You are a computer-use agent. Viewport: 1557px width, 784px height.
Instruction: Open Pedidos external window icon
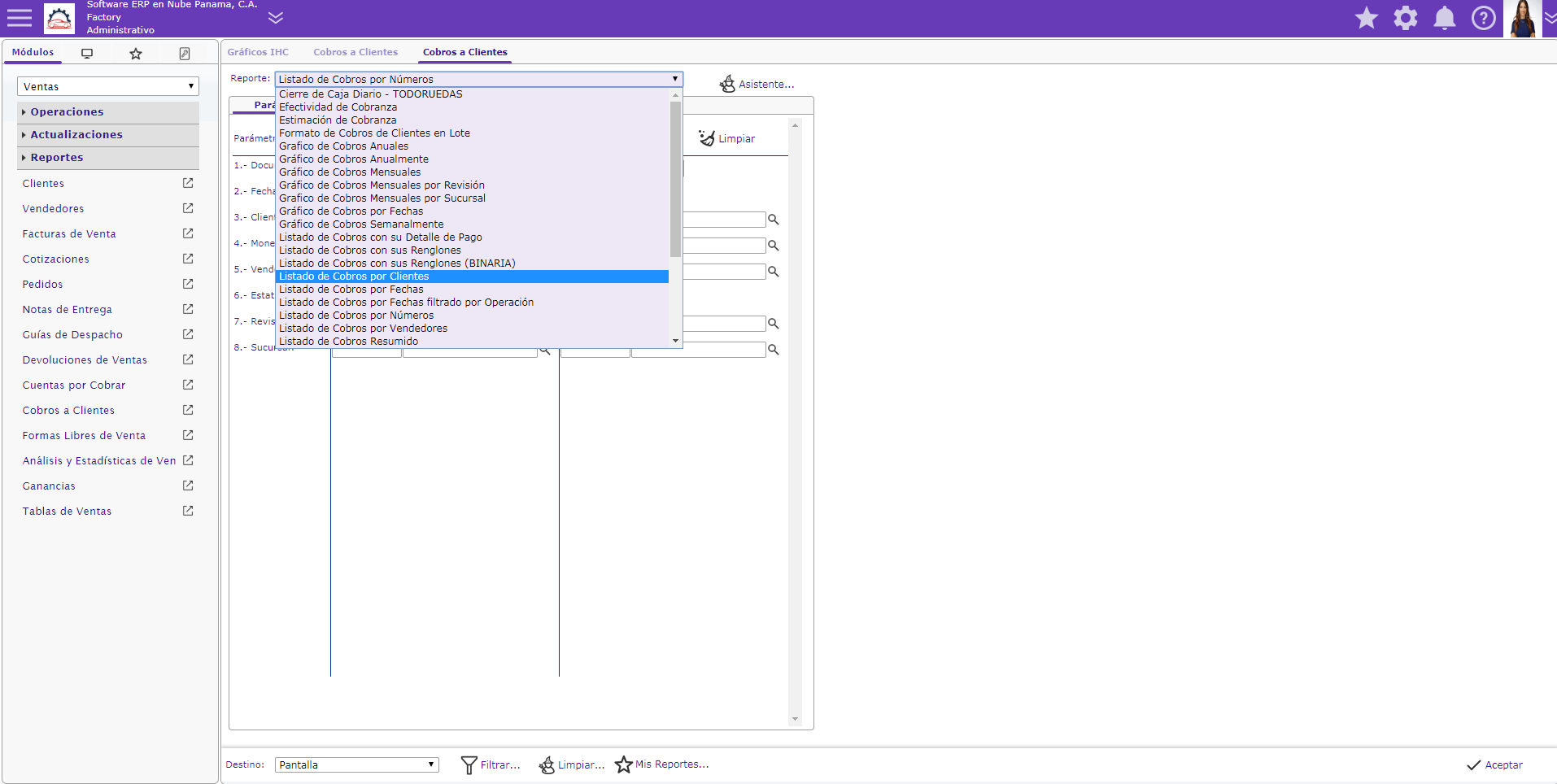click(188, 284)
